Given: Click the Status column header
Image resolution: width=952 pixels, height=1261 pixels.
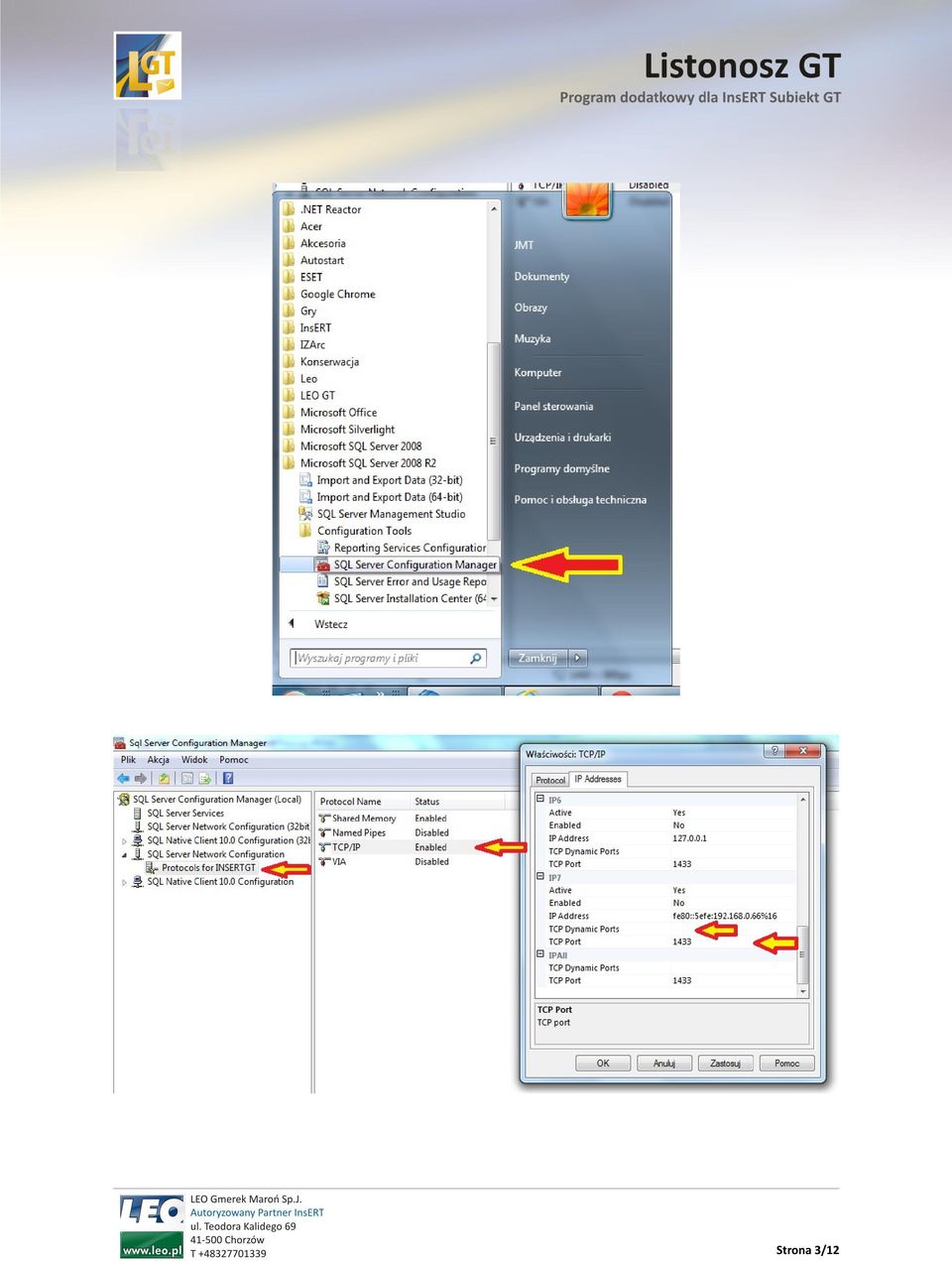Looking at the screenshot, I should (427, 802).
